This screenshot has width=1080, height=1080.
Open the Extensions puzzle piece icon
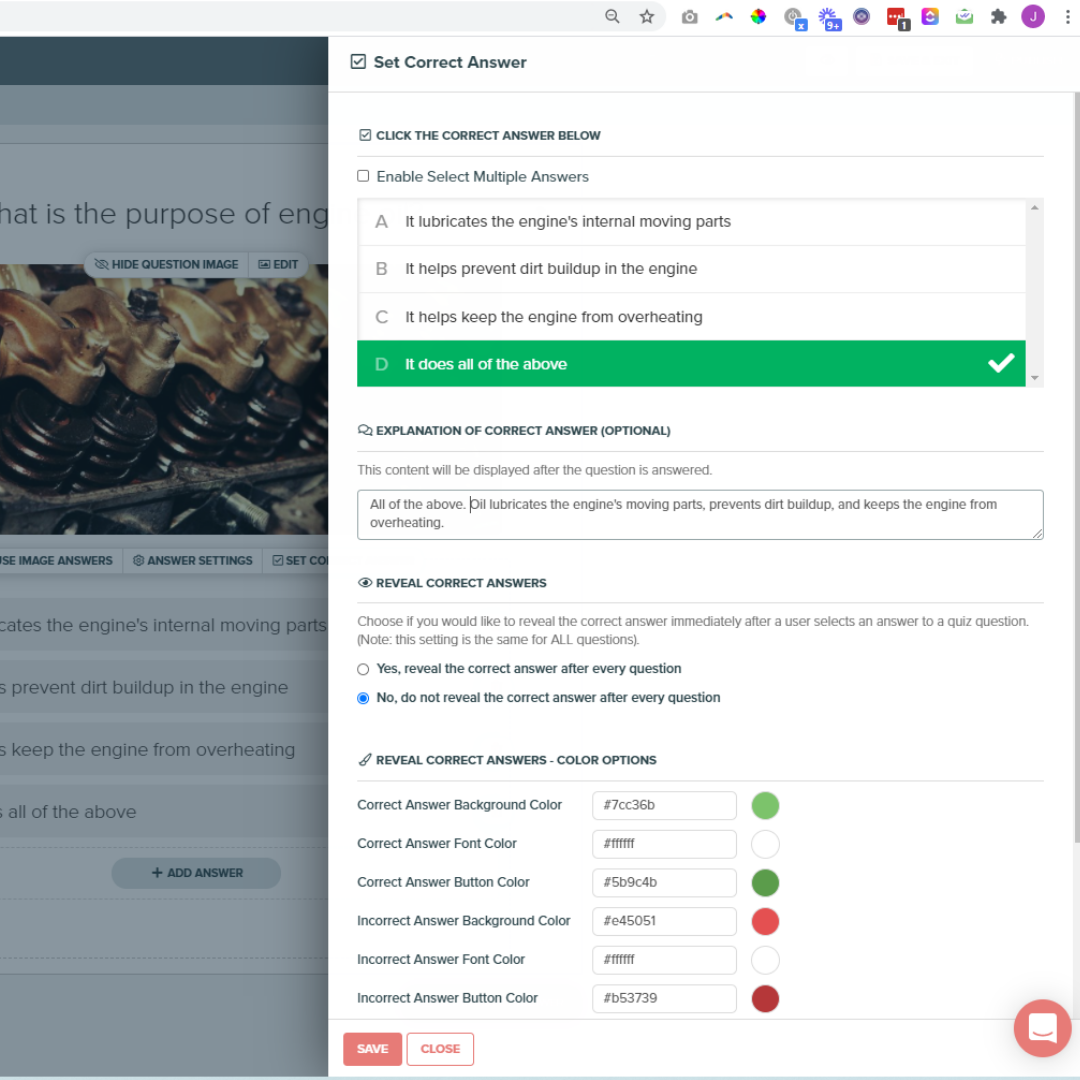tap(998, 17)
